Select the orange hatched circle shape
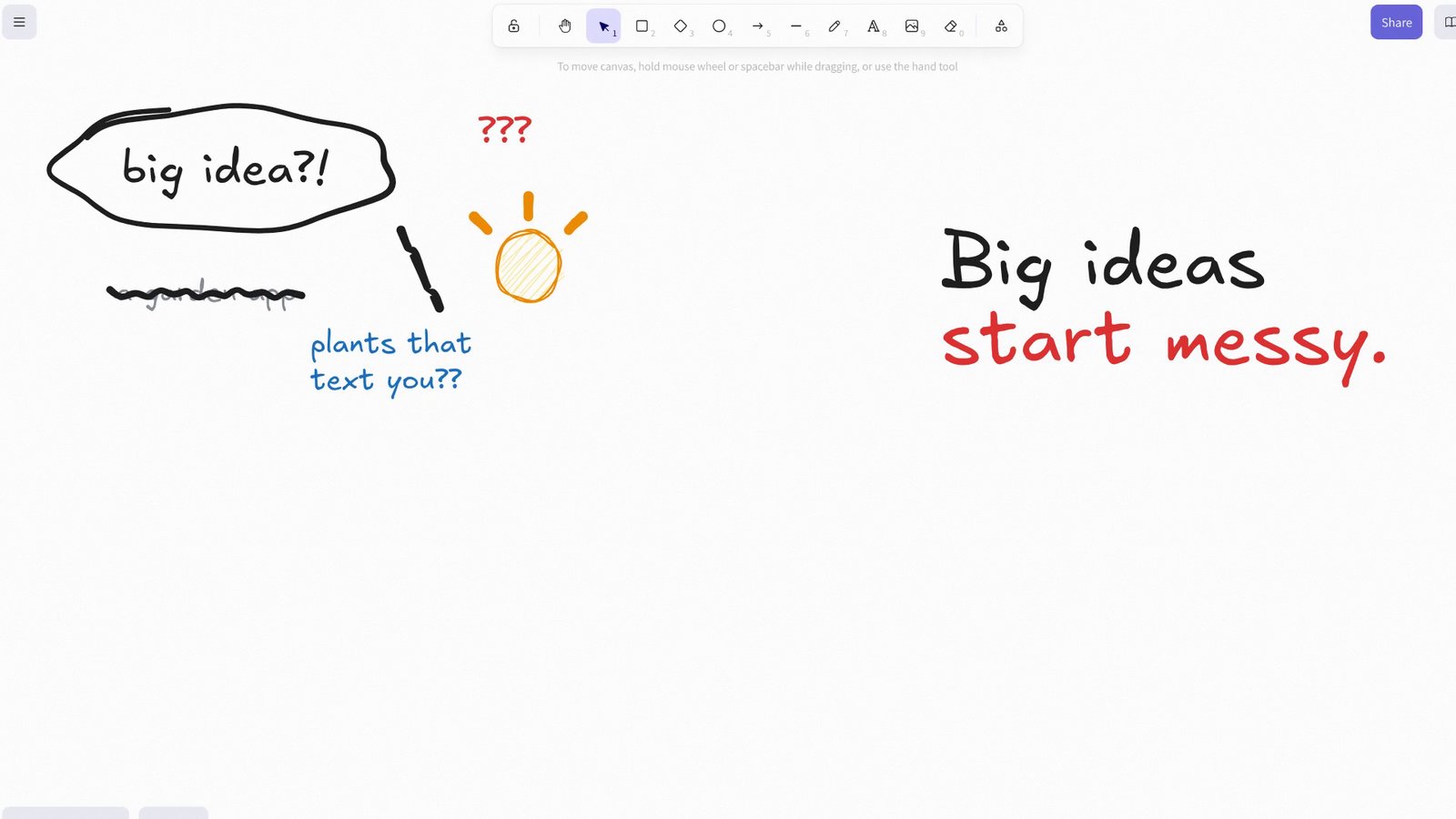The width and height of the screenshot is (1456, 819). tap(528, 266)
